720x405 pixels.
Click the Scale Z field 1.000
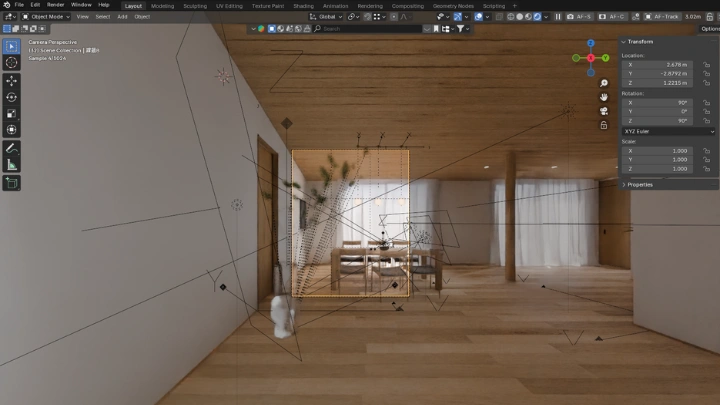(x=657, y=169)
